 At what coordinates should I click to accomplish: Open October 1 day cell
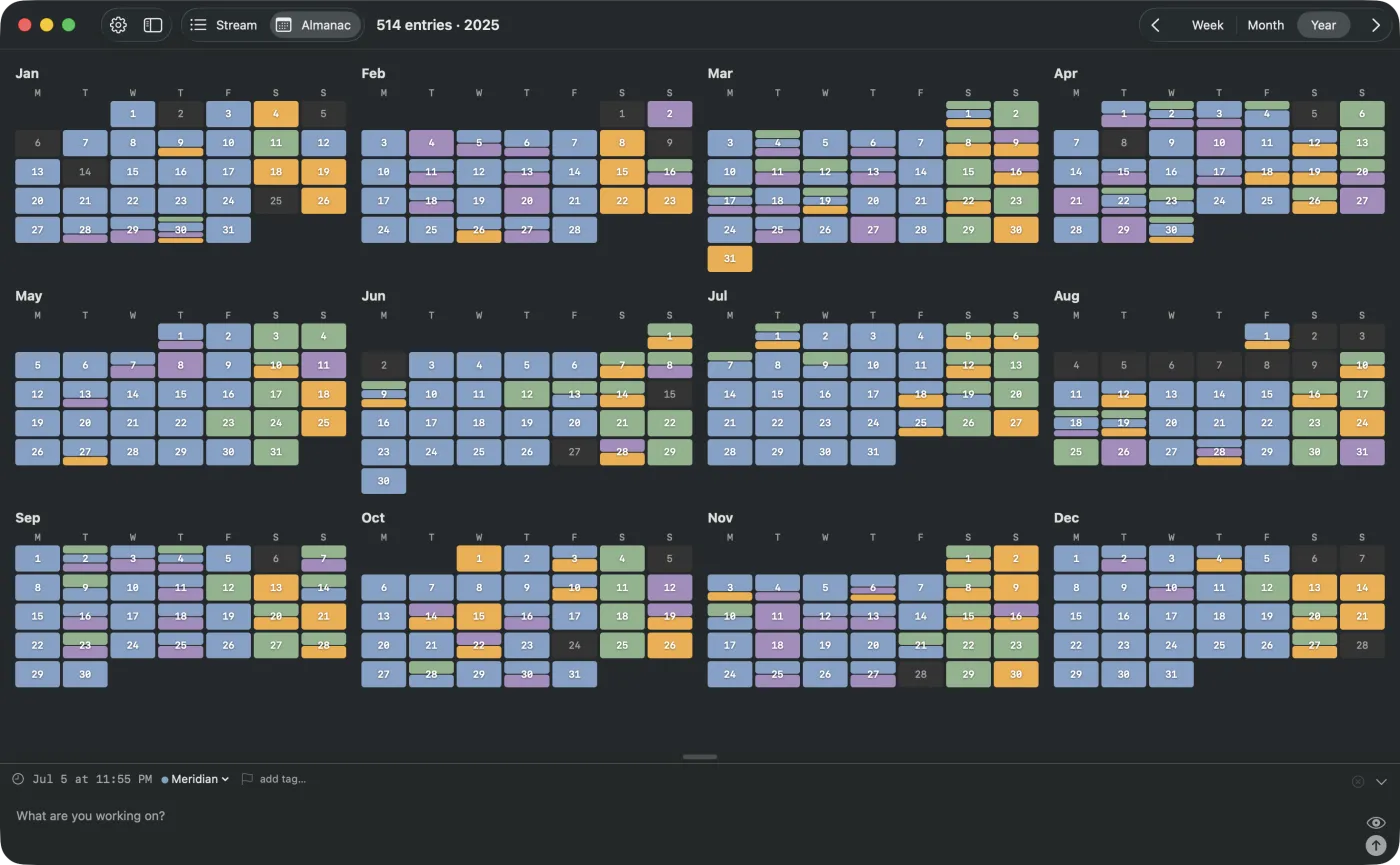(479, 558)
